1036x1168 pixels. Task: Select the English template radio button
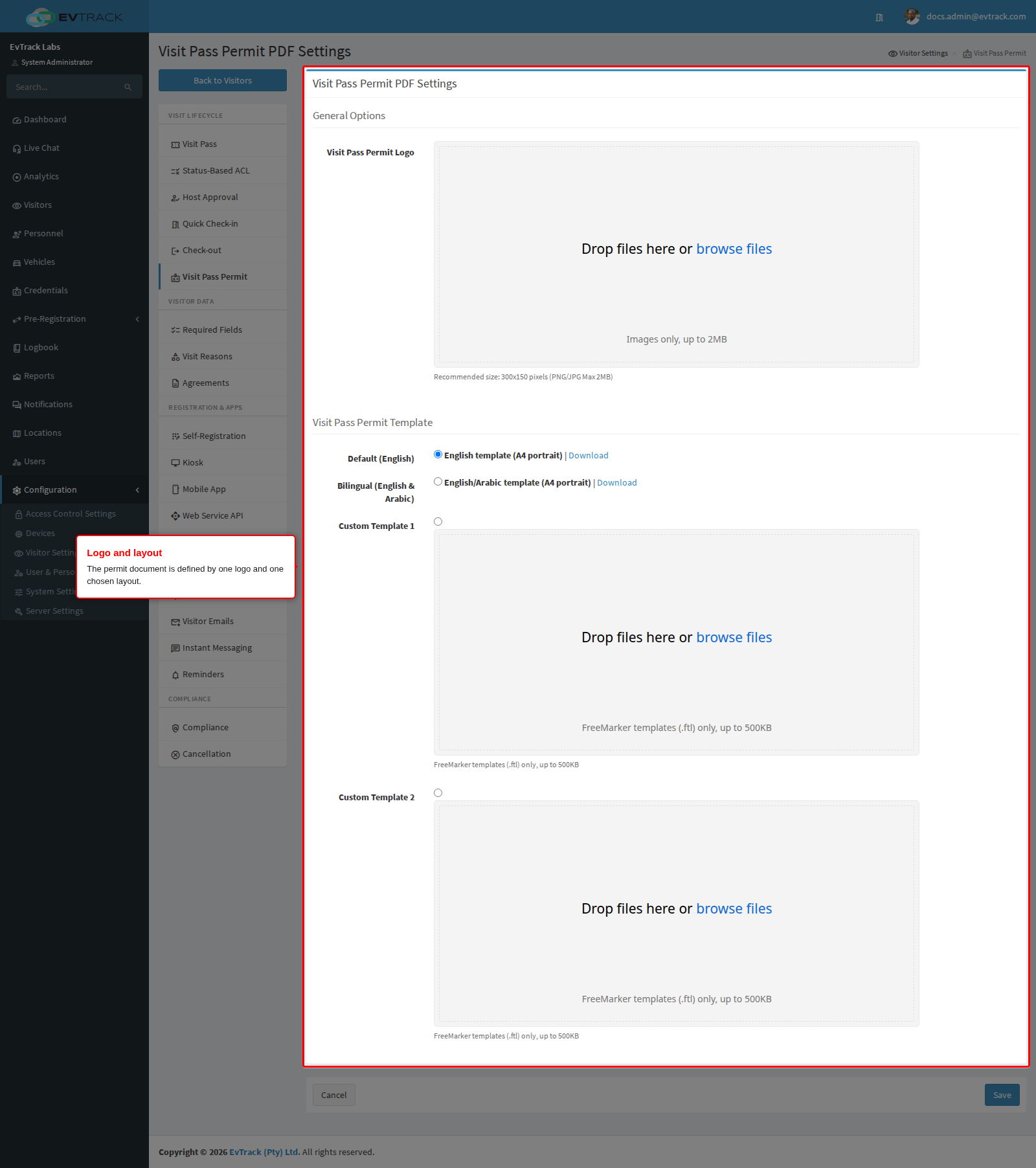pos(438,455)
